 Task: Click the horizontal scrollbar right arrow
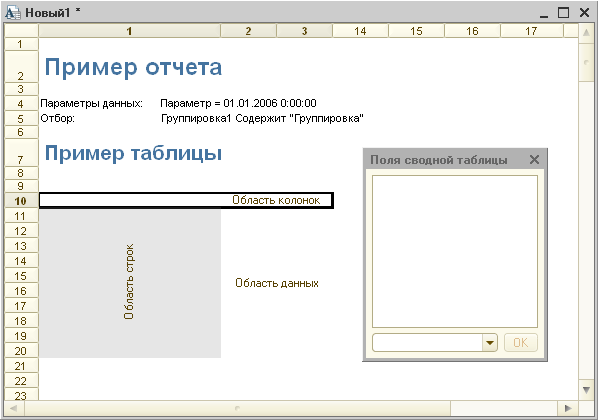568,408
